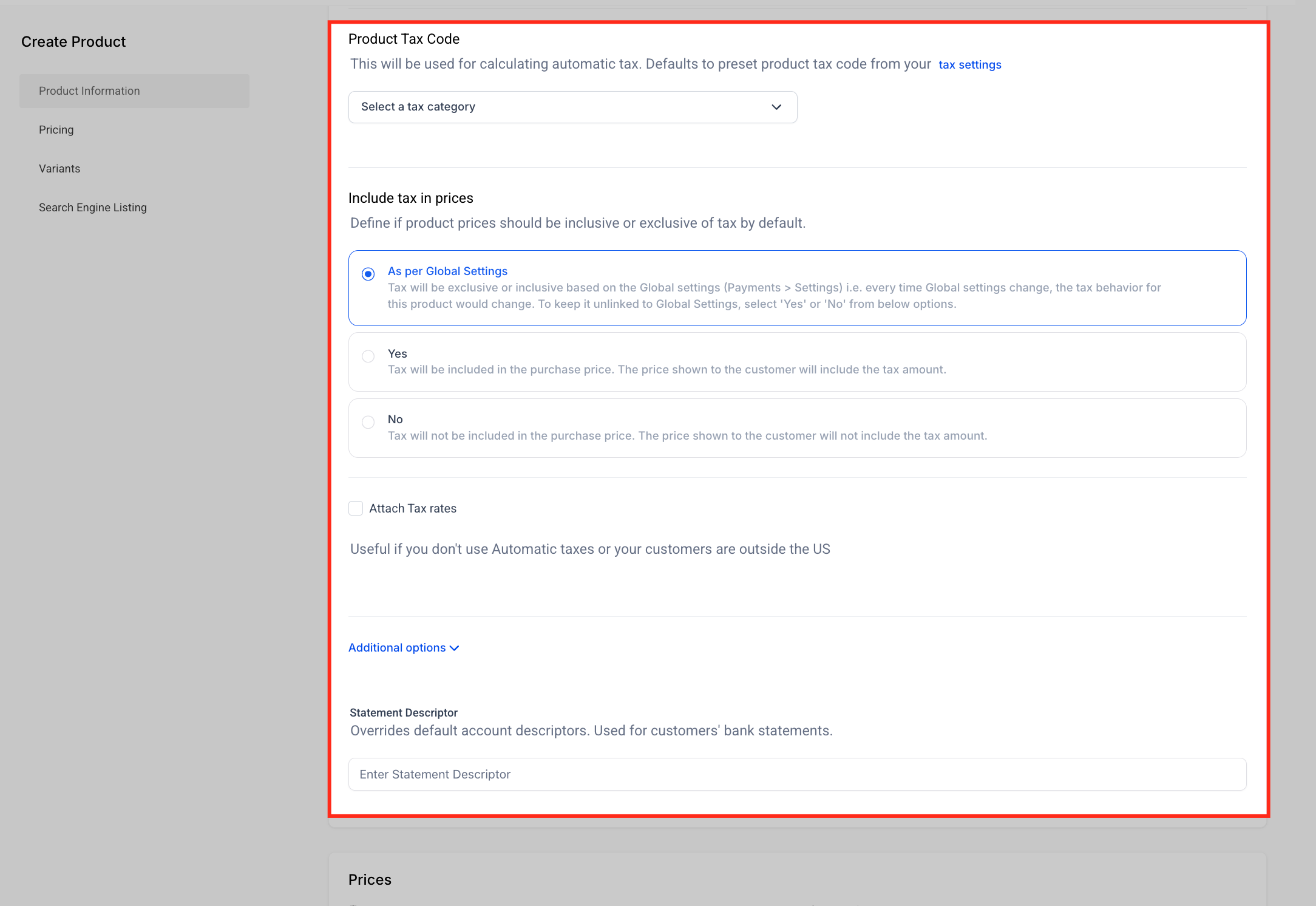Enable Attach Tax rates checkbox
Image resolution: width=1316 pixels, height=906 pixels.
click(x=356, y=508)
